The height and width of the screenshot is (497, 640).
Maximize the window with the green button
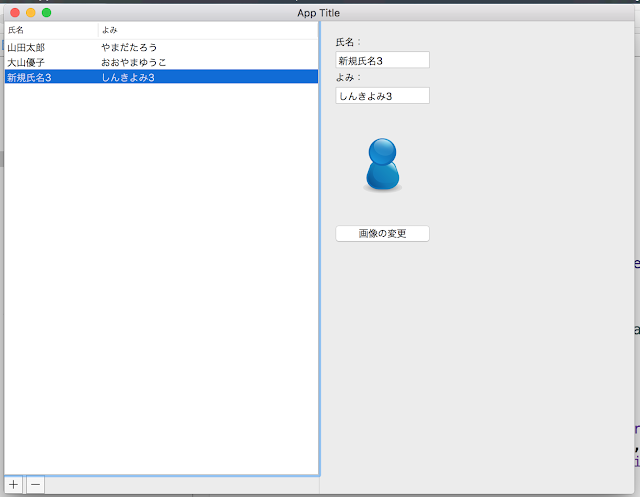(x=47, y=13)
